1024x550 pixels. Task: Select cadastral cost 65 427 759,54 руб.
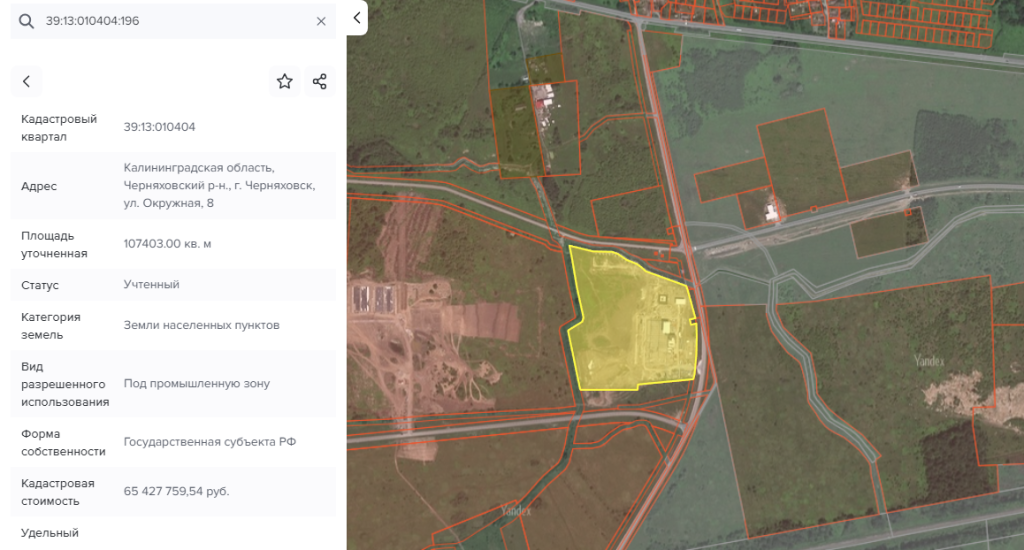(176, 491)
